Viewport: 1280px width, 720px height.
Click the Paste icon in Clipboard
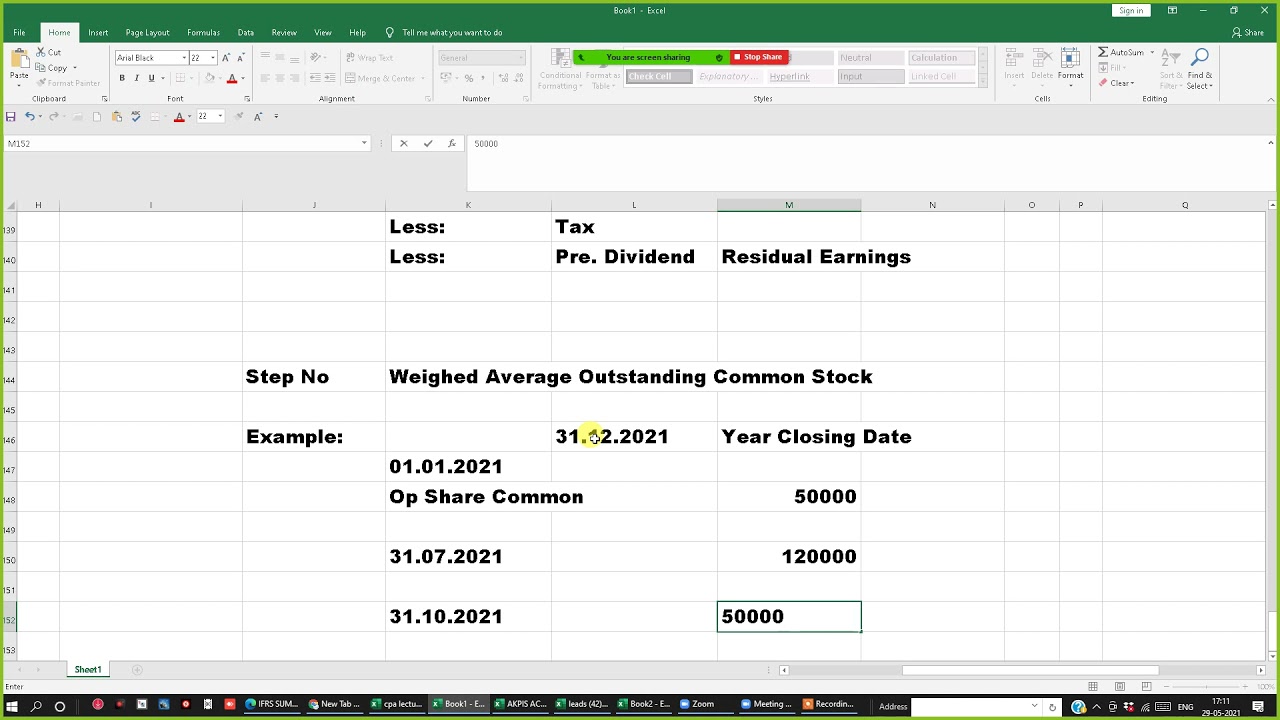19,59
